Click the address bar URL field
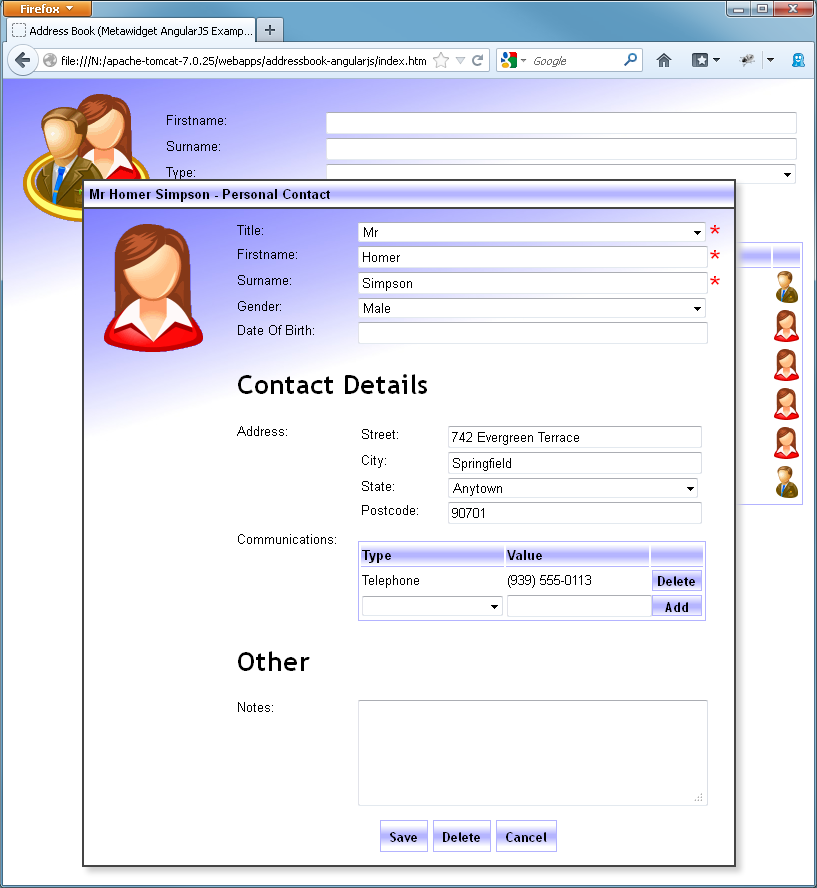The image size is (817, 888). click(x=243, y=61)
